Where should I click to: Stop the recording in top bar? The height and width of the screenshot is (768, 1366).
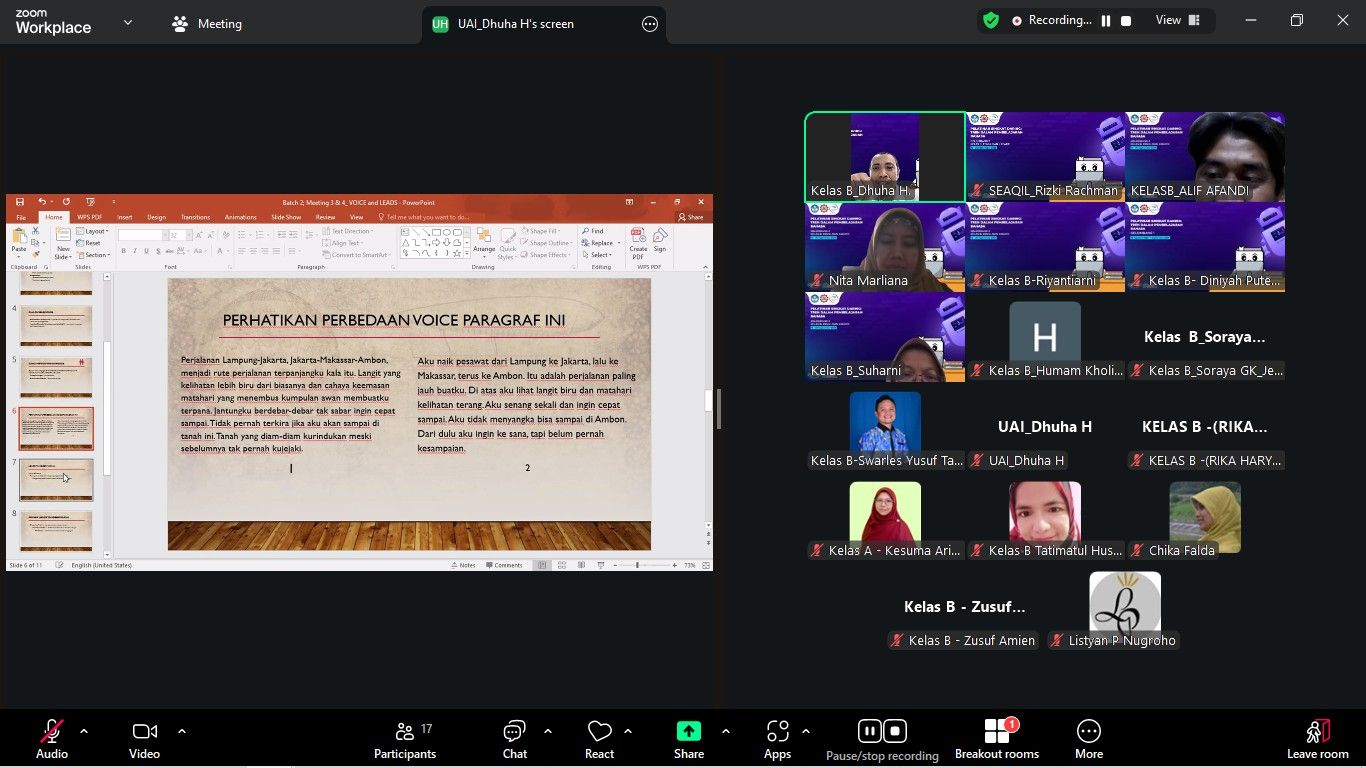pyautogui.click(x=1126, y=20)
